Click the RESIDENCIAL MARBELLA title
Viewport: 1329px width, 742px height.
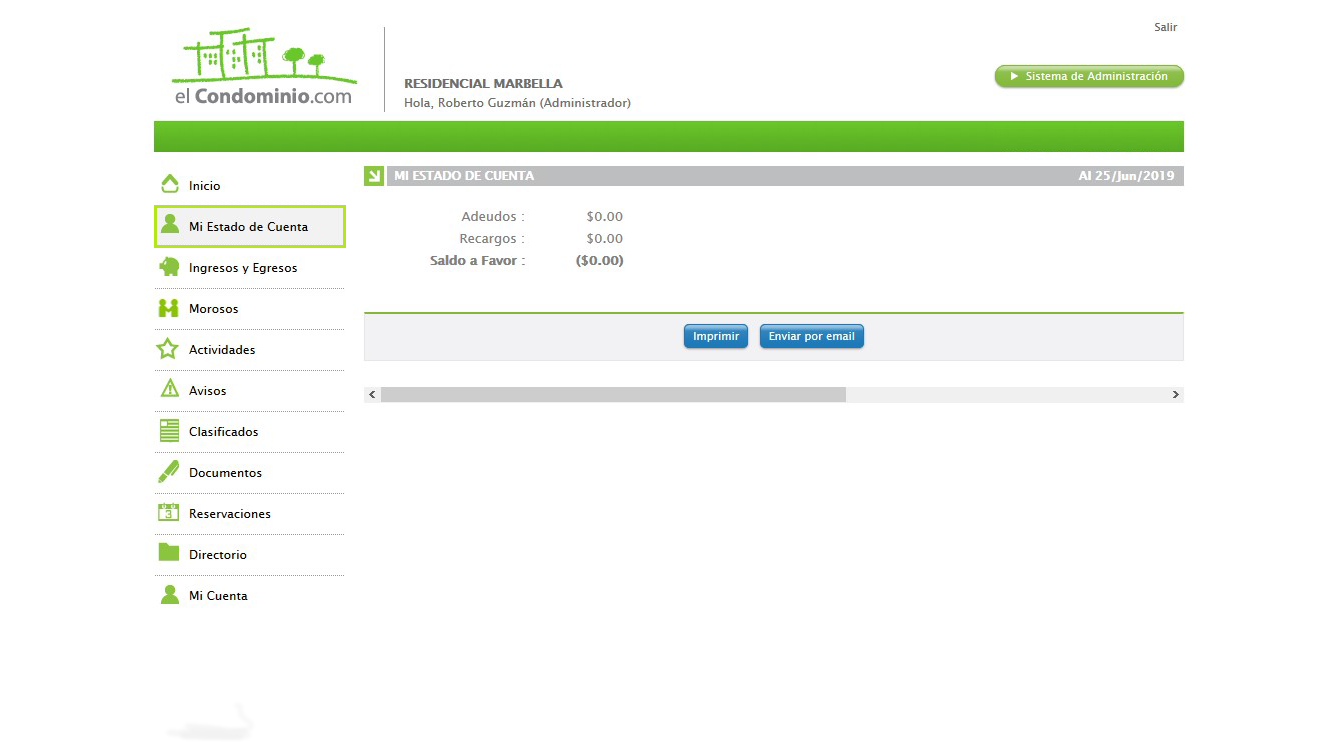pyautogui.click(x=483, y=83)
